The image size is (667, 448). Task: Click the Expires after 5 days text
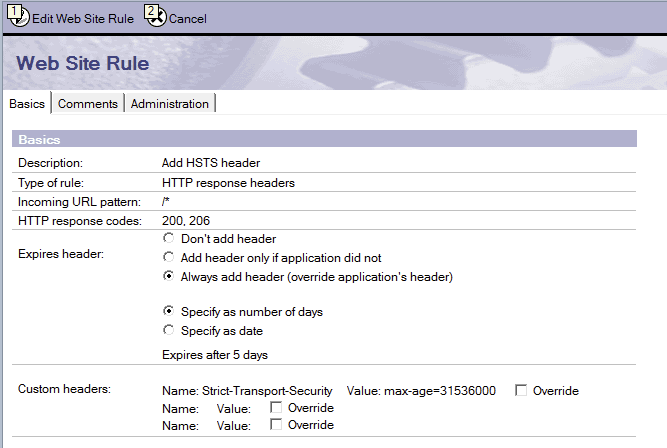point(214,354)
